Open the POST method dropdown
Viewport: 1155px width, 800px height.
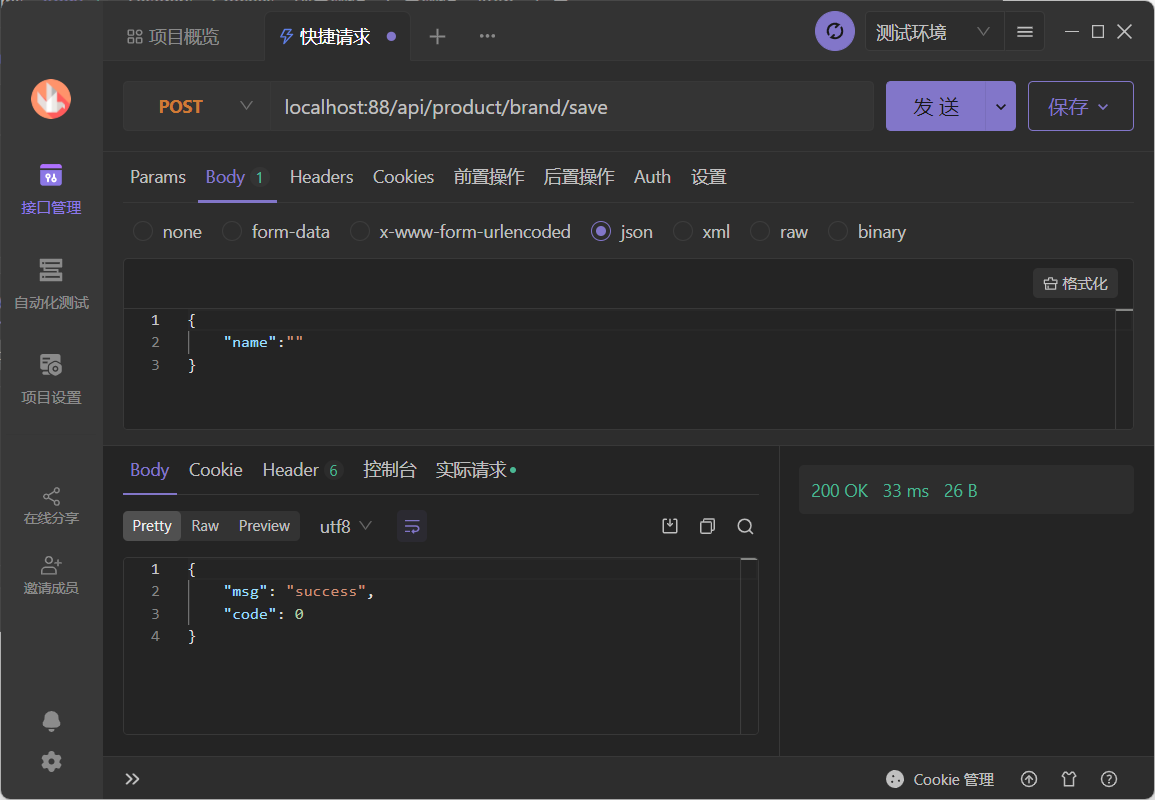197,107
